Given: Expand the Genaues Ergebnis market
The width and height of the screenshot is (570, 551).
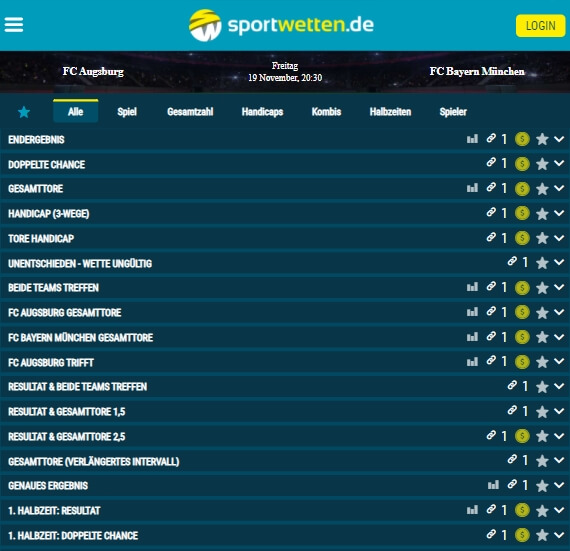Looking at the screenshot, I should (x=559, y=485).
